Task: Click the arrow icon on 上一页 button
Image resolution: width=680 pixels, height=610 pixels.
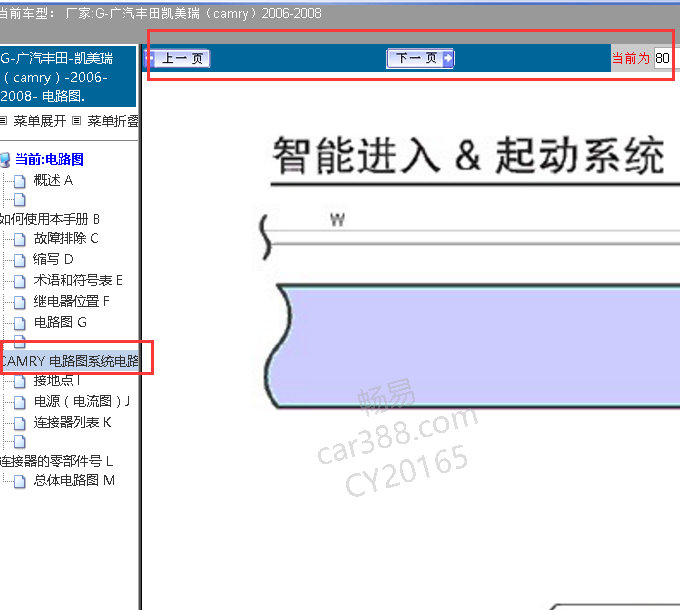Action: click(x=150, y=58)
